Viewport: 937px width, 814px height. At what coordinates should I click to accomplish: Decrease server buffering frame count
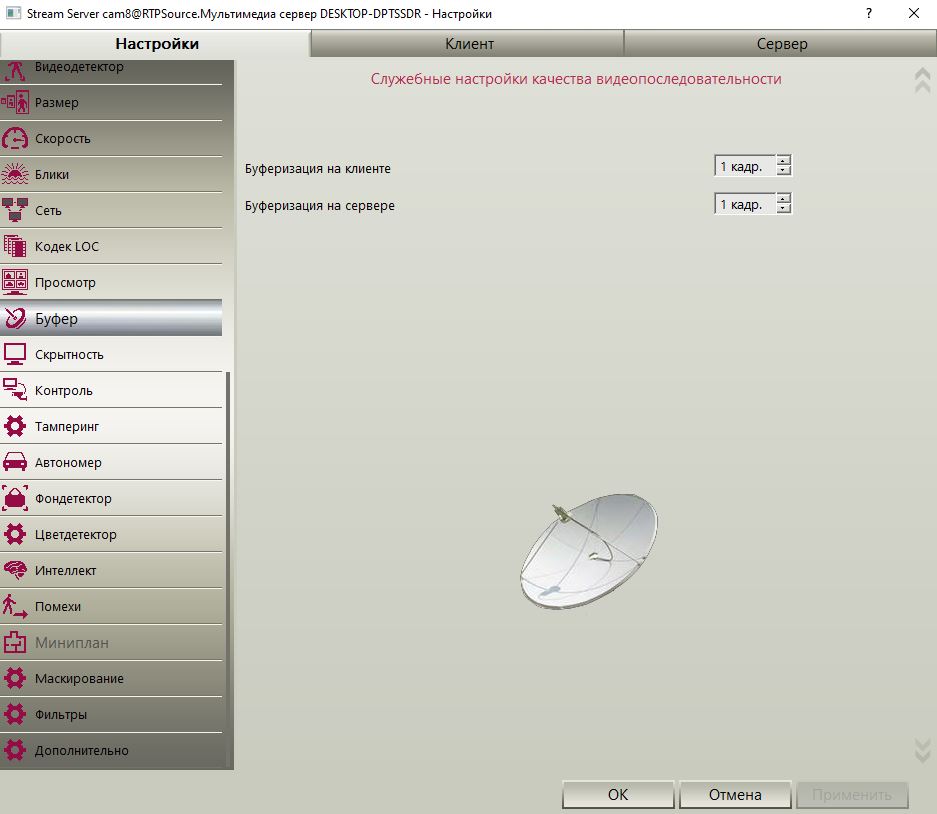coord(783,209)
